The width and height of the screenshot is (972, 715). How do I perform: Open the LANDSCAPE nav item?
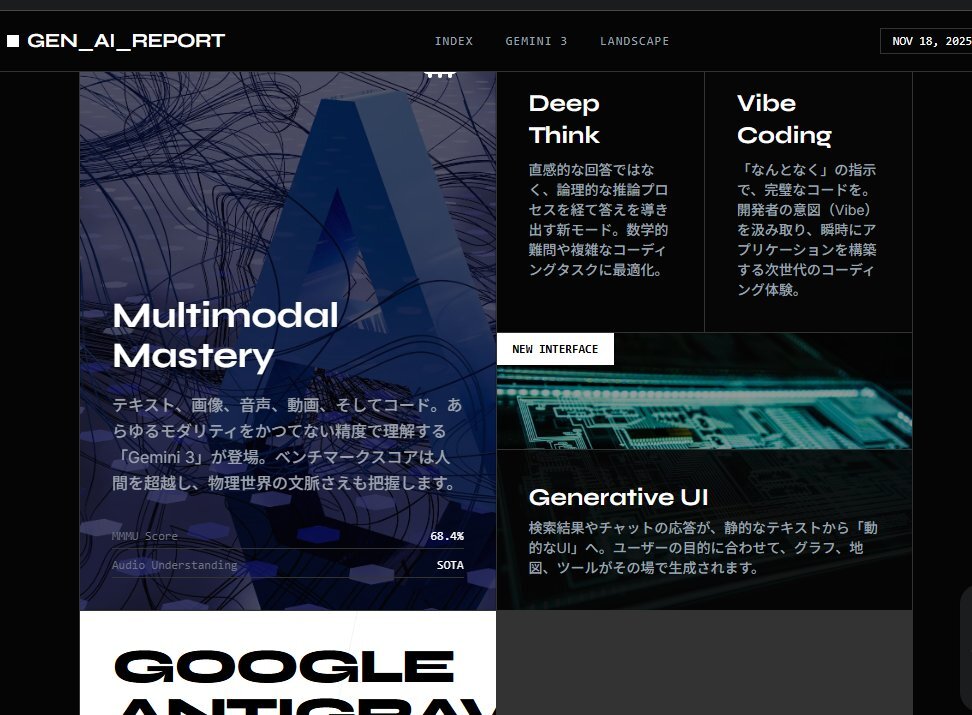point(634,41)
